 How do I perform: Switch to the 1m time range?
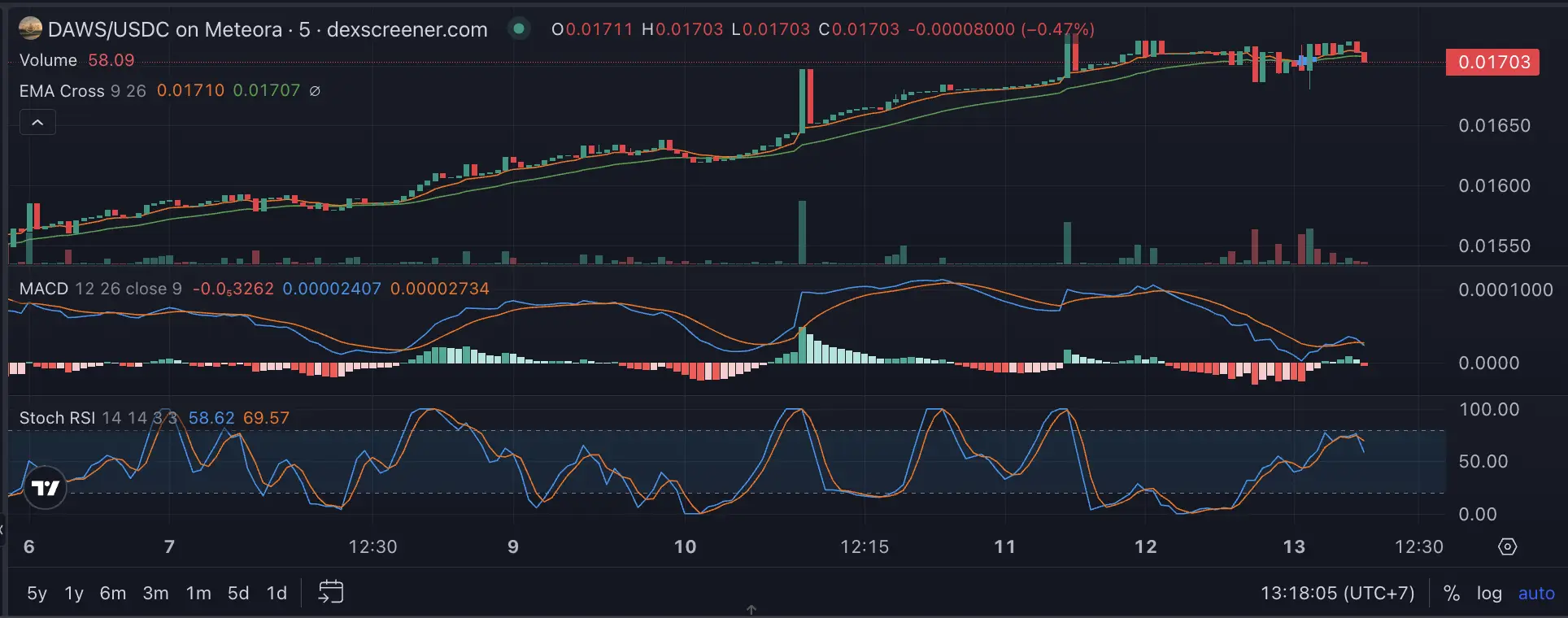pos(198,594)
